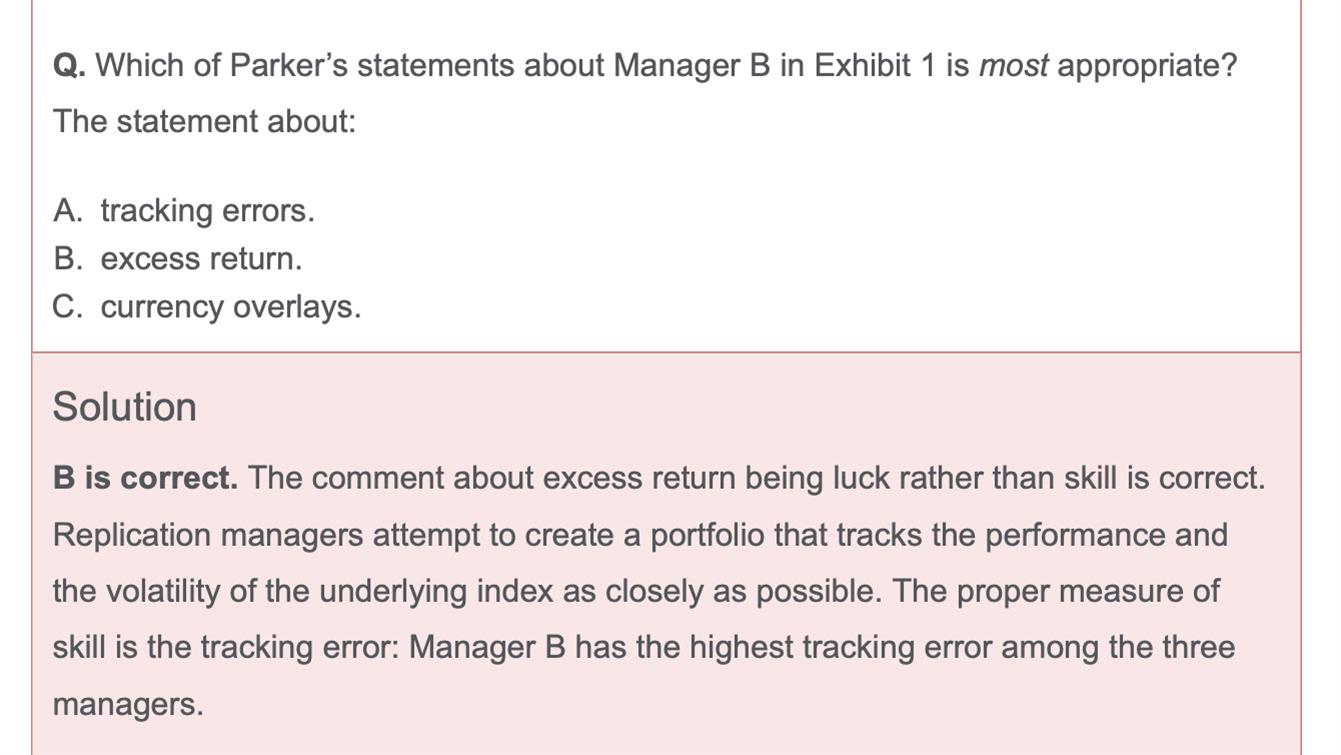This screenshot has height=755, width=1341.
Task: Click "Replication managers" in the solution
Action: click(x=208, y=535)
